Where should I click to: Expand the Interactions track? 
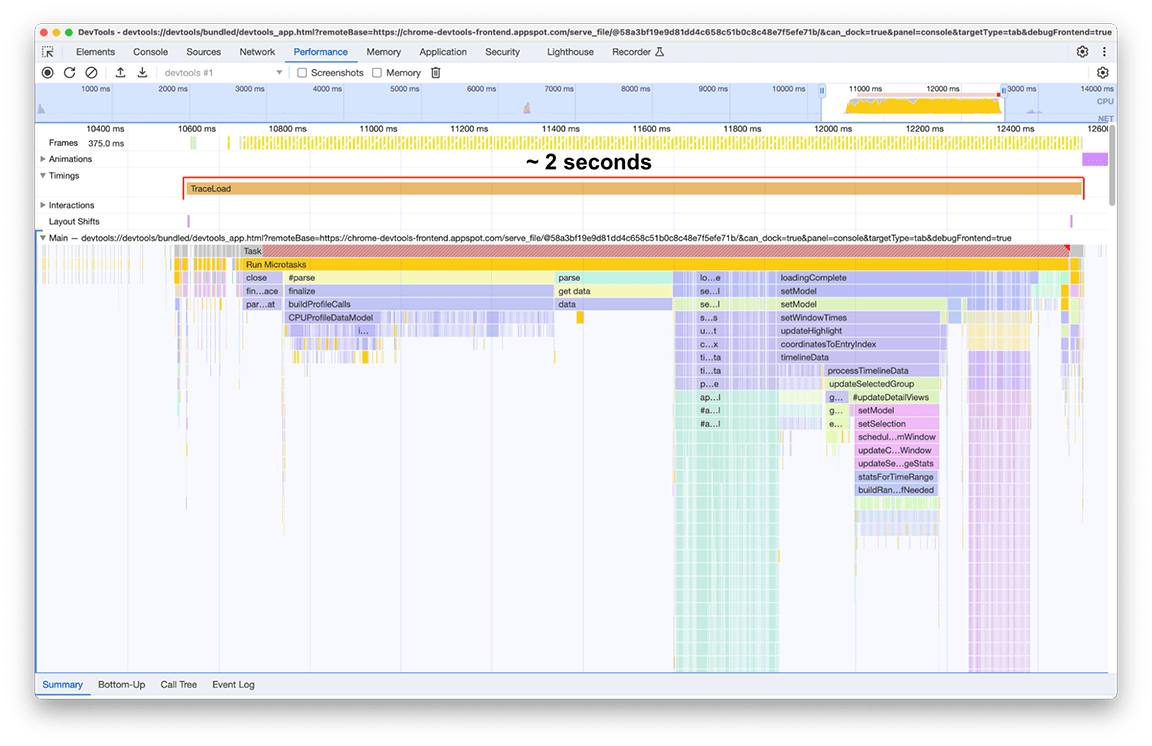click(44, 205)
